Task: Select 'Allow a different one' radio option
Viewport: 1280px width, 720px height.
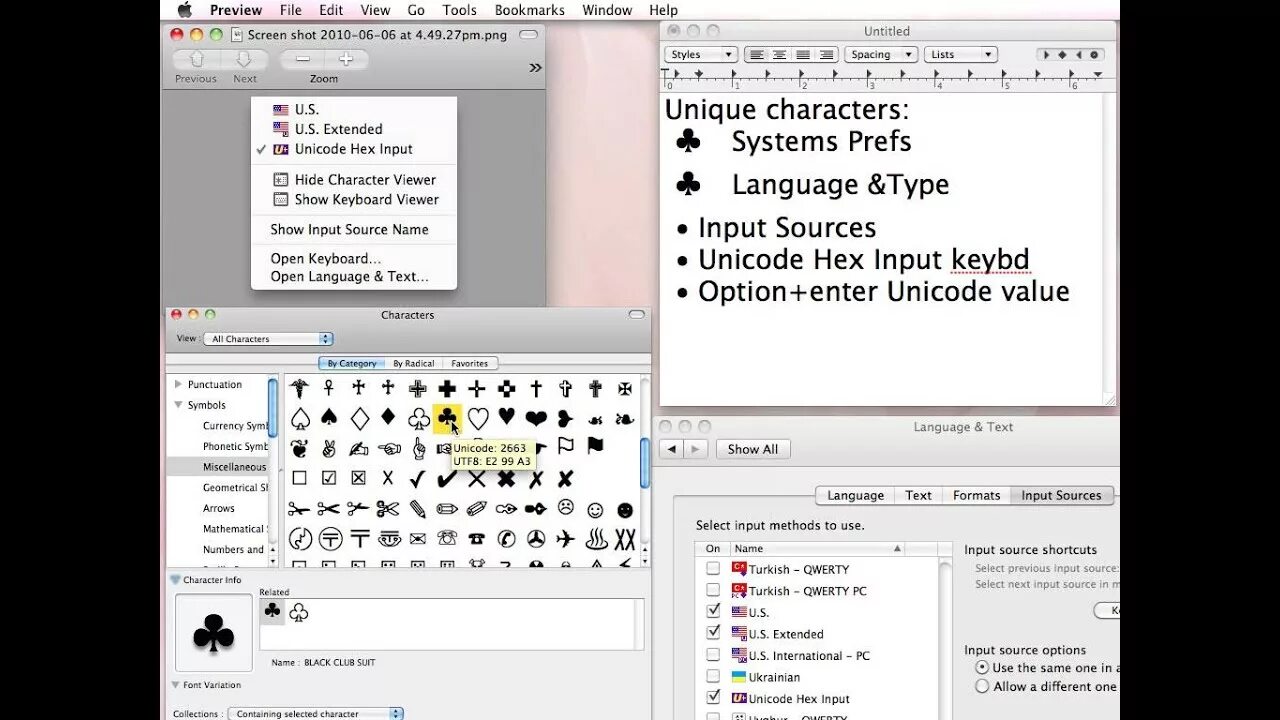Action: 982,686
